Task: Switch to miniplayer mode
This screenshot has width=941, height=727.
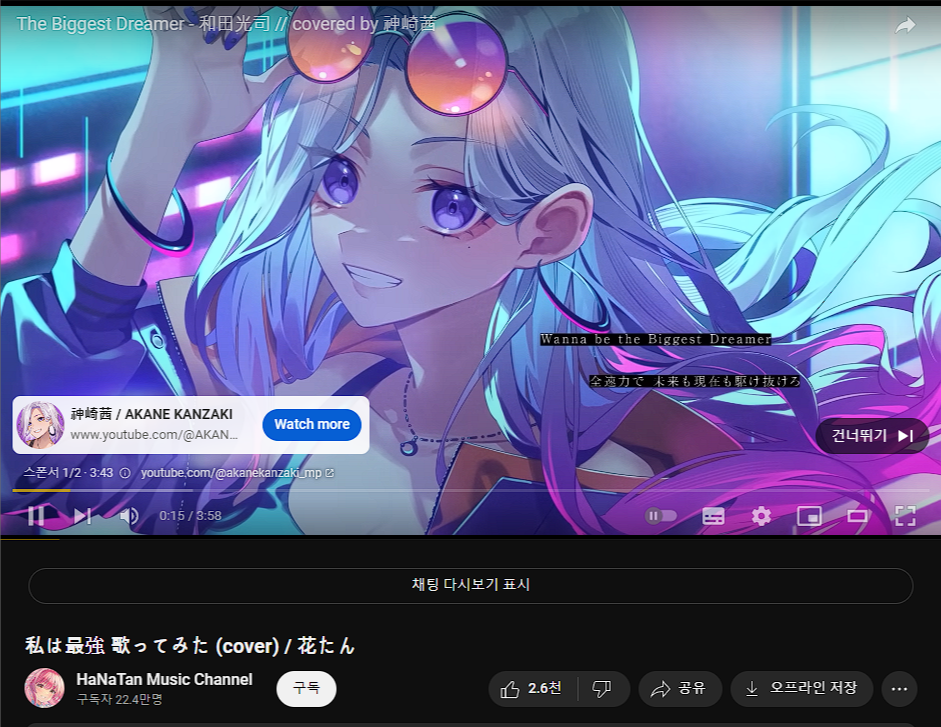Action: (809, 516)
